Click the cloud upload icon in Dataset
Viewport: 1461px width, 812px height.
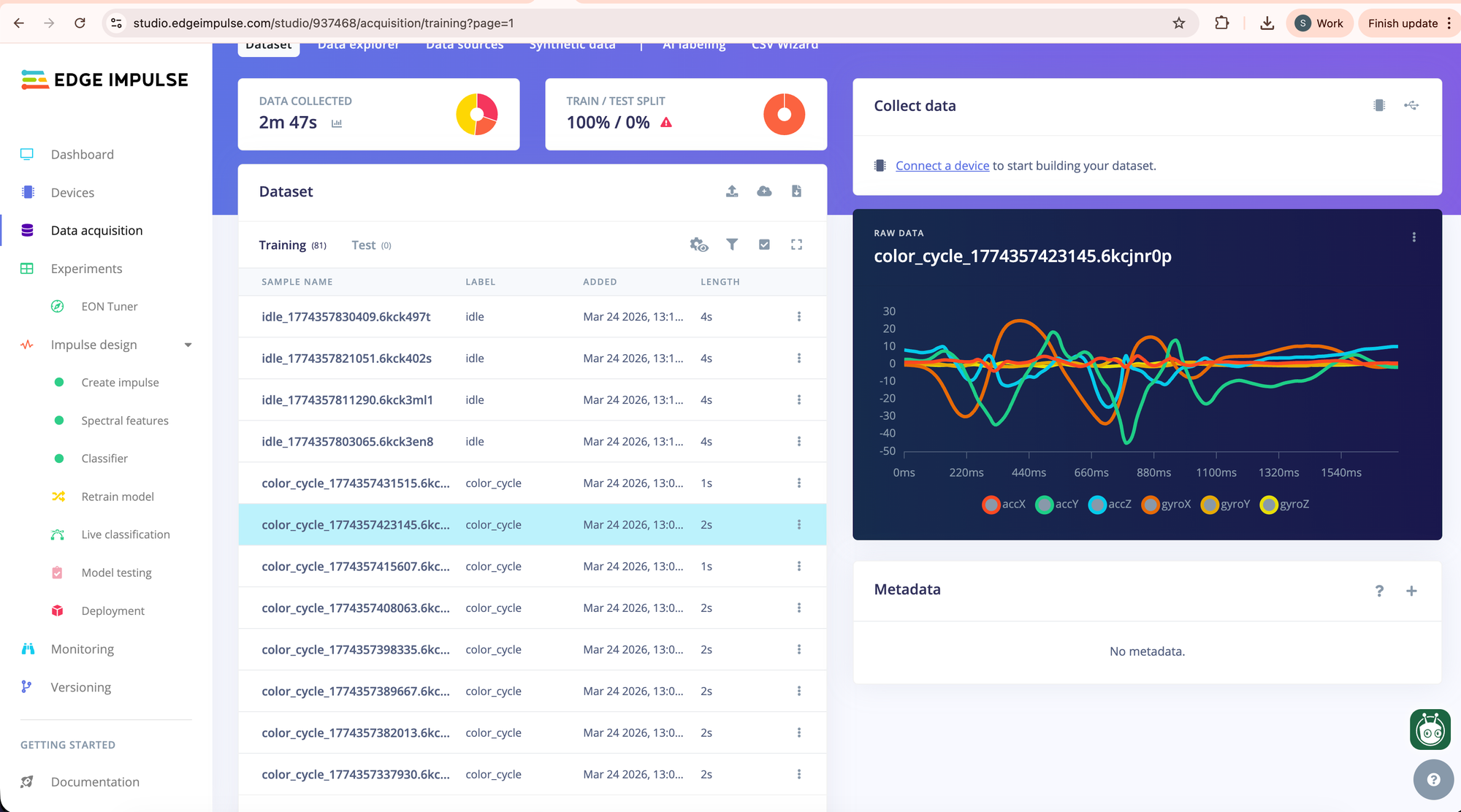click(764, 191)
